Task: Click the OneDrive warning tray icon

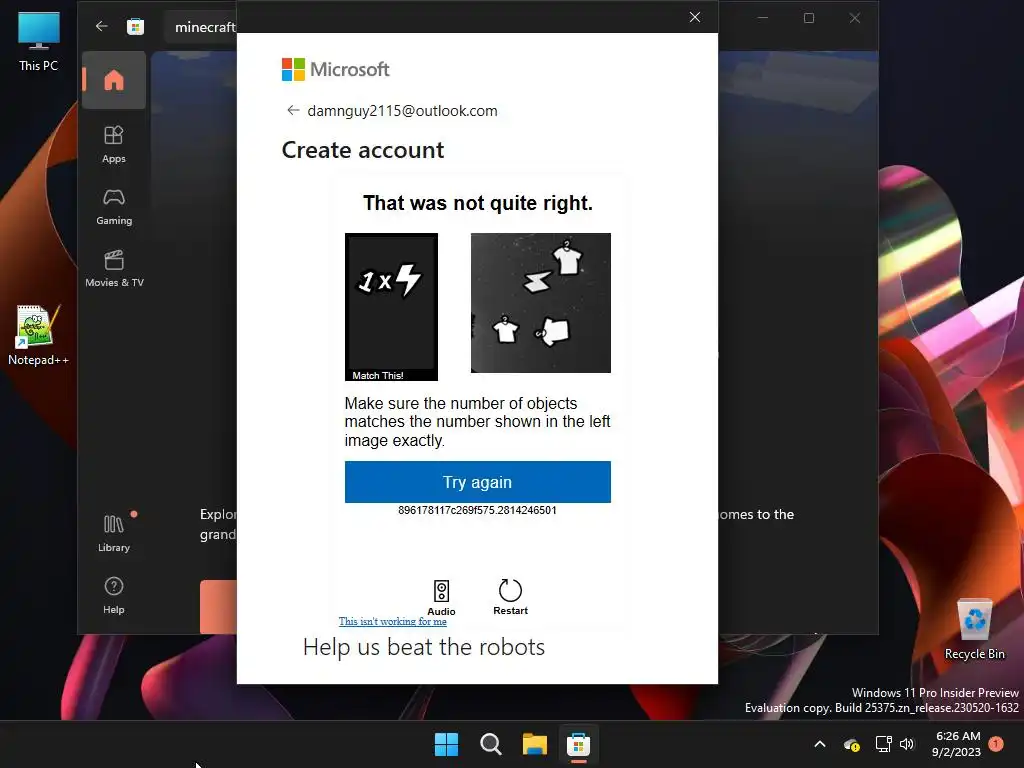Action: click(x=851, y=744)
